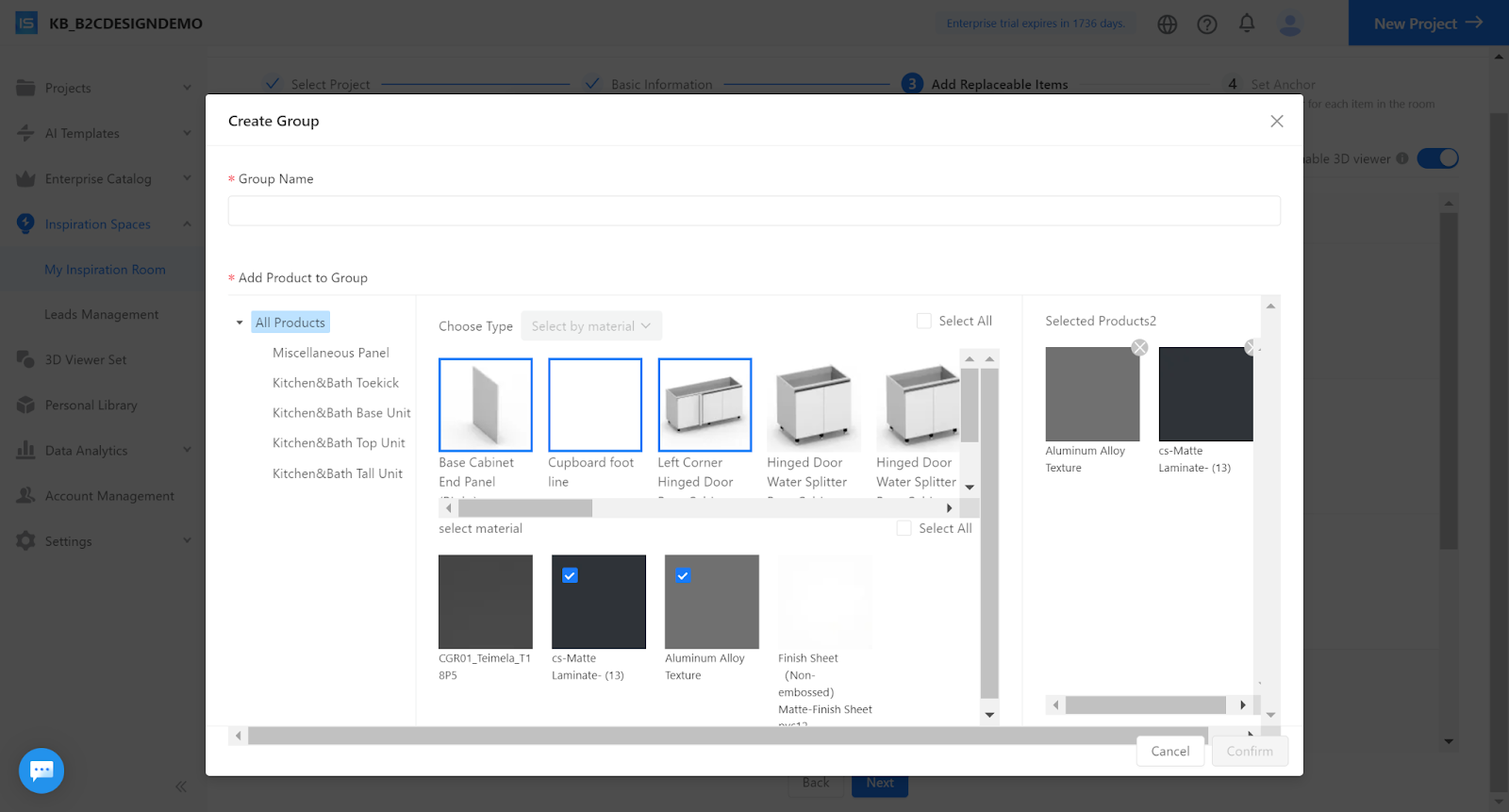
Task: Close the Create Group dialog
Action: click(x=1276, y=122)
